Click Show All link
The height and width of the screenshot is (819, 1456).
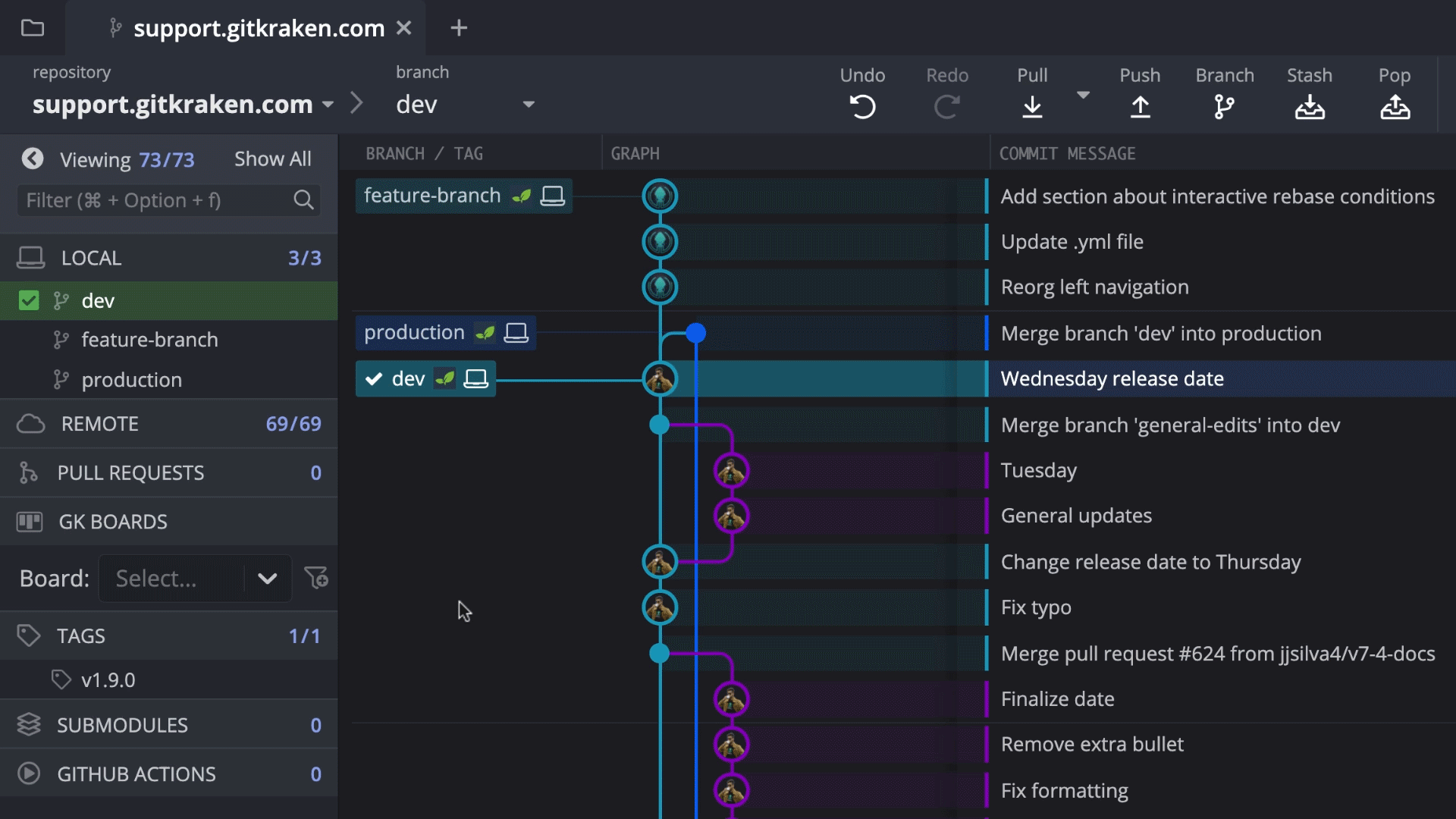pyautogui.click(x=272, y=158)
